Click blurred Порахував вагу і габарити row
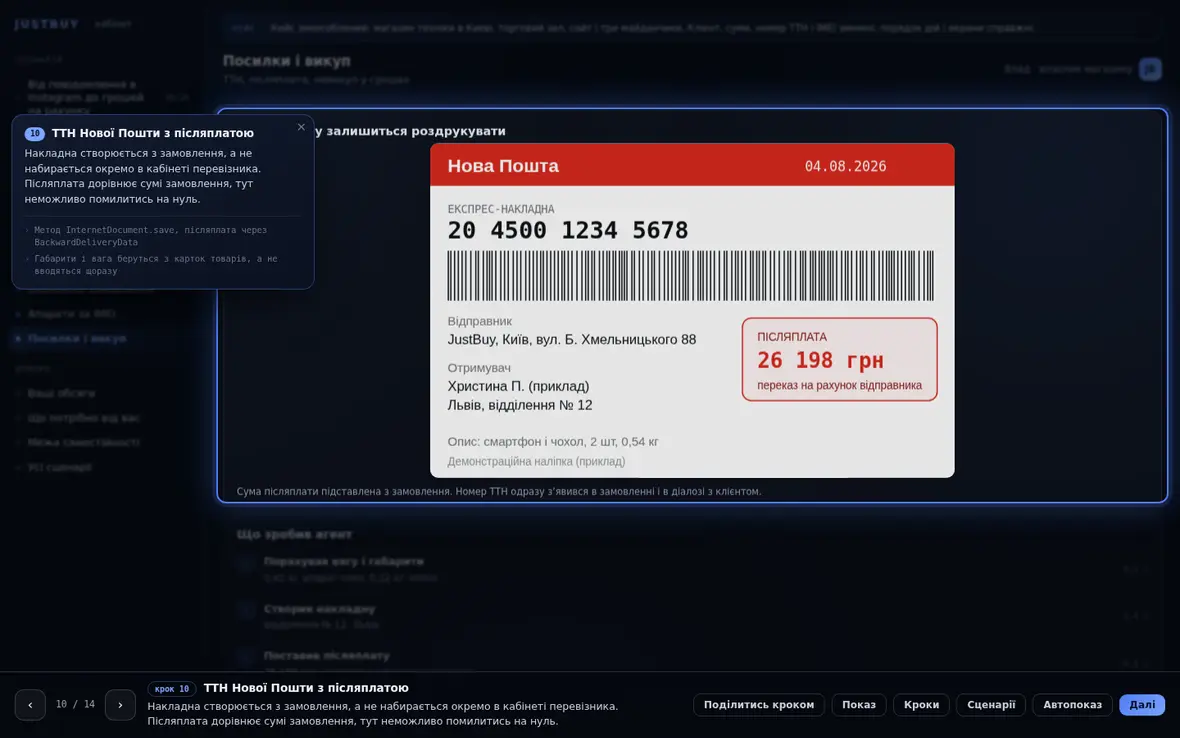1180x738 pixels. click(x=692, y=569)
